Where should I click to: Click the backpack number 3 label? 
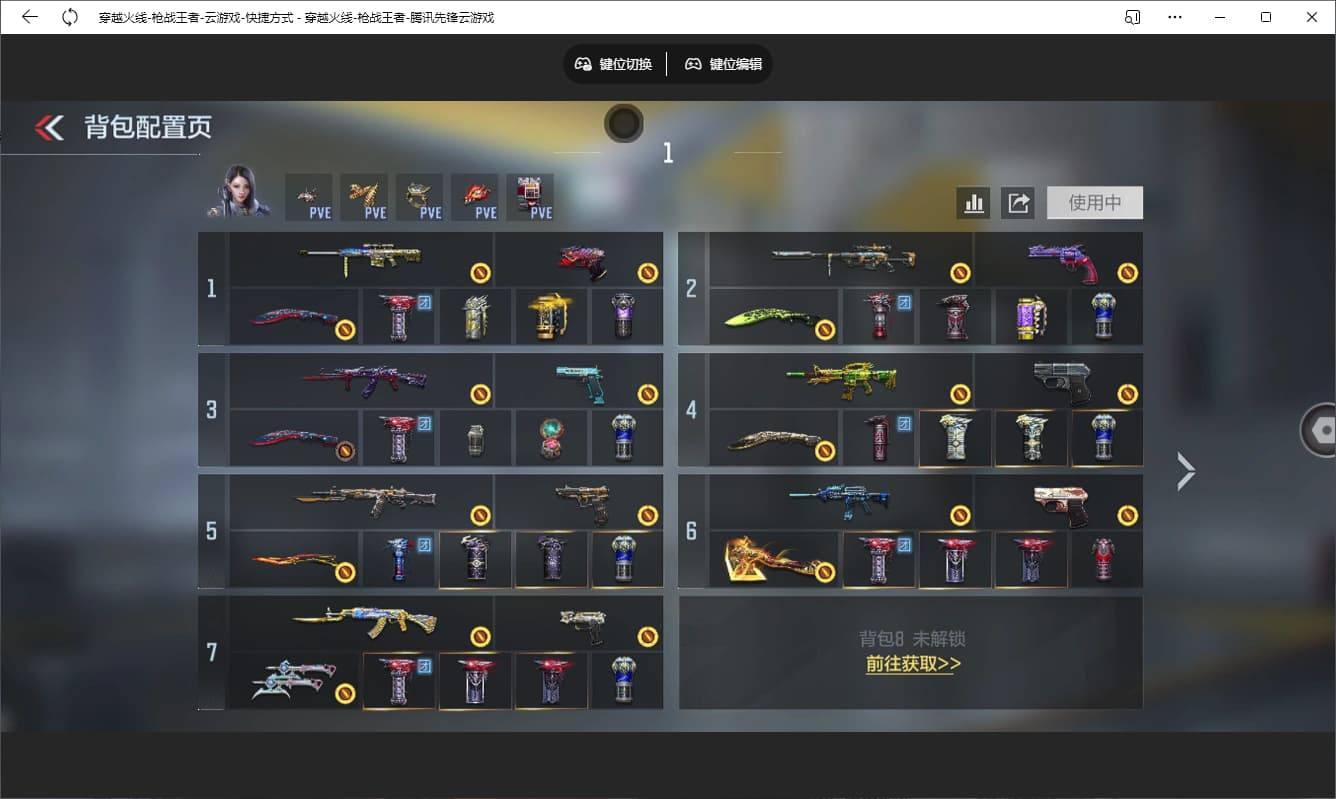click(x=212, y=410)
